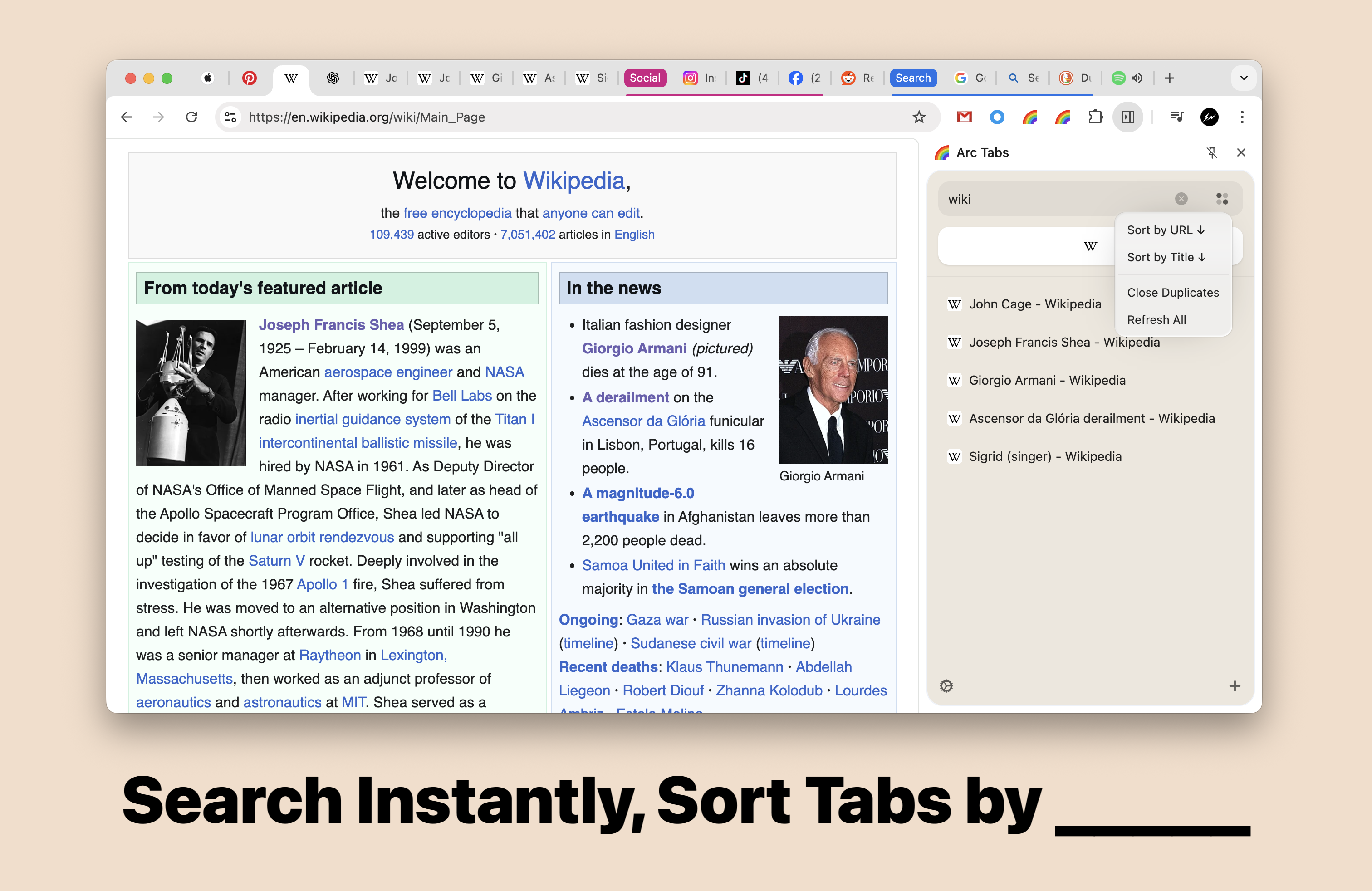Image resolution: width=1372 pixels, height=891 pixels.
Task: Switch to the Reddit tab
Action: coord(857,78)
